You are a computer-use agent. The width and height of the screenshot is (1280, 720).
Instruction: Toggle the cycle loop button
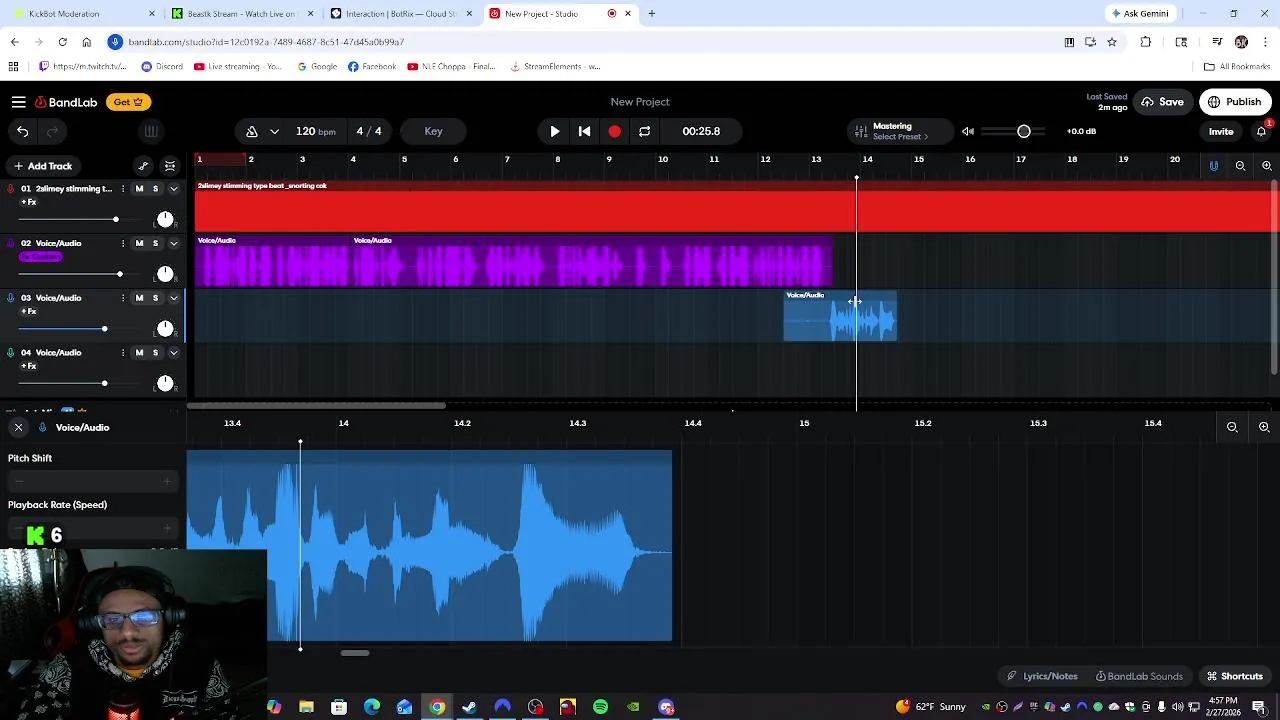(645, 131)
